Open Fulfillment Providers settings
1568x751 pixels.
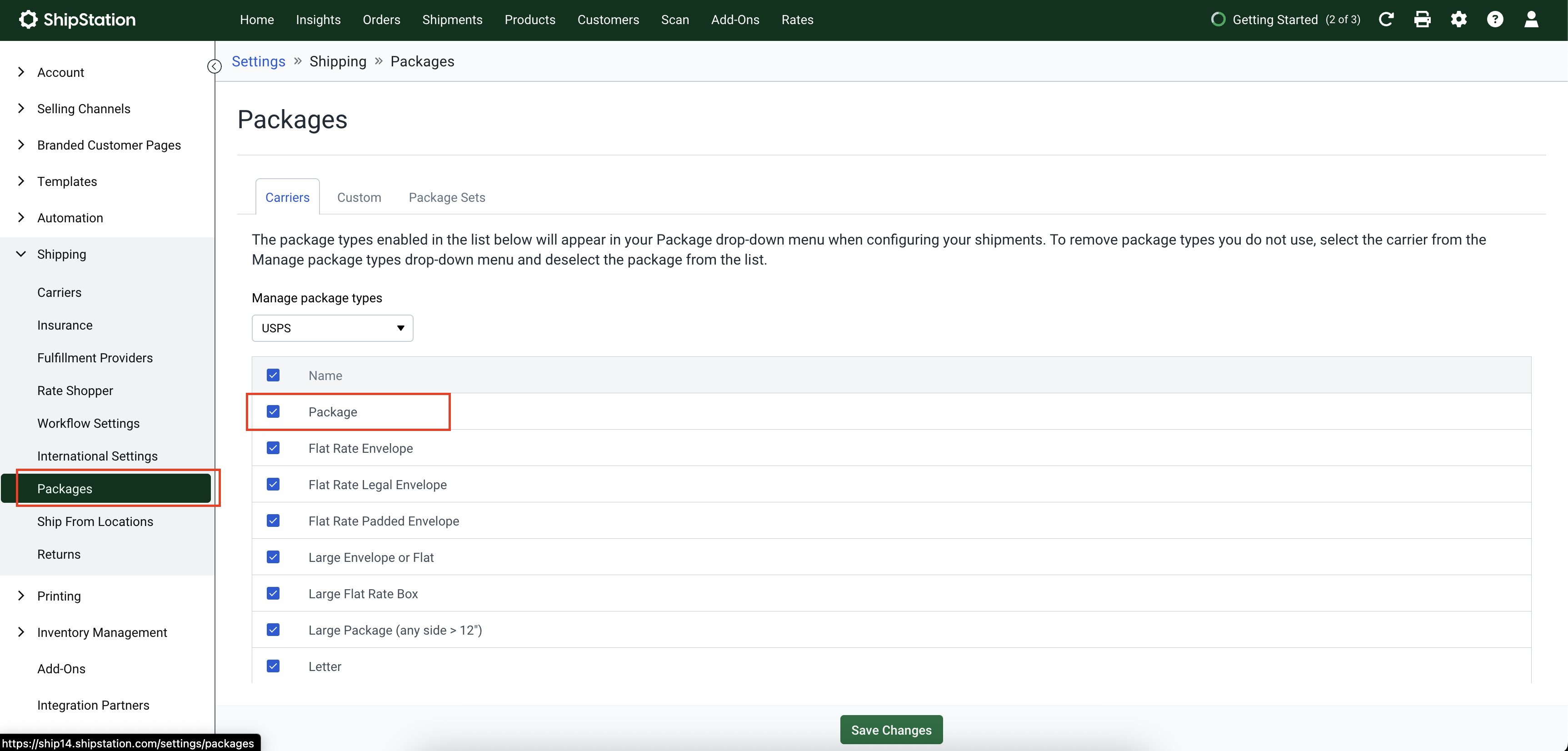(95, 357)
